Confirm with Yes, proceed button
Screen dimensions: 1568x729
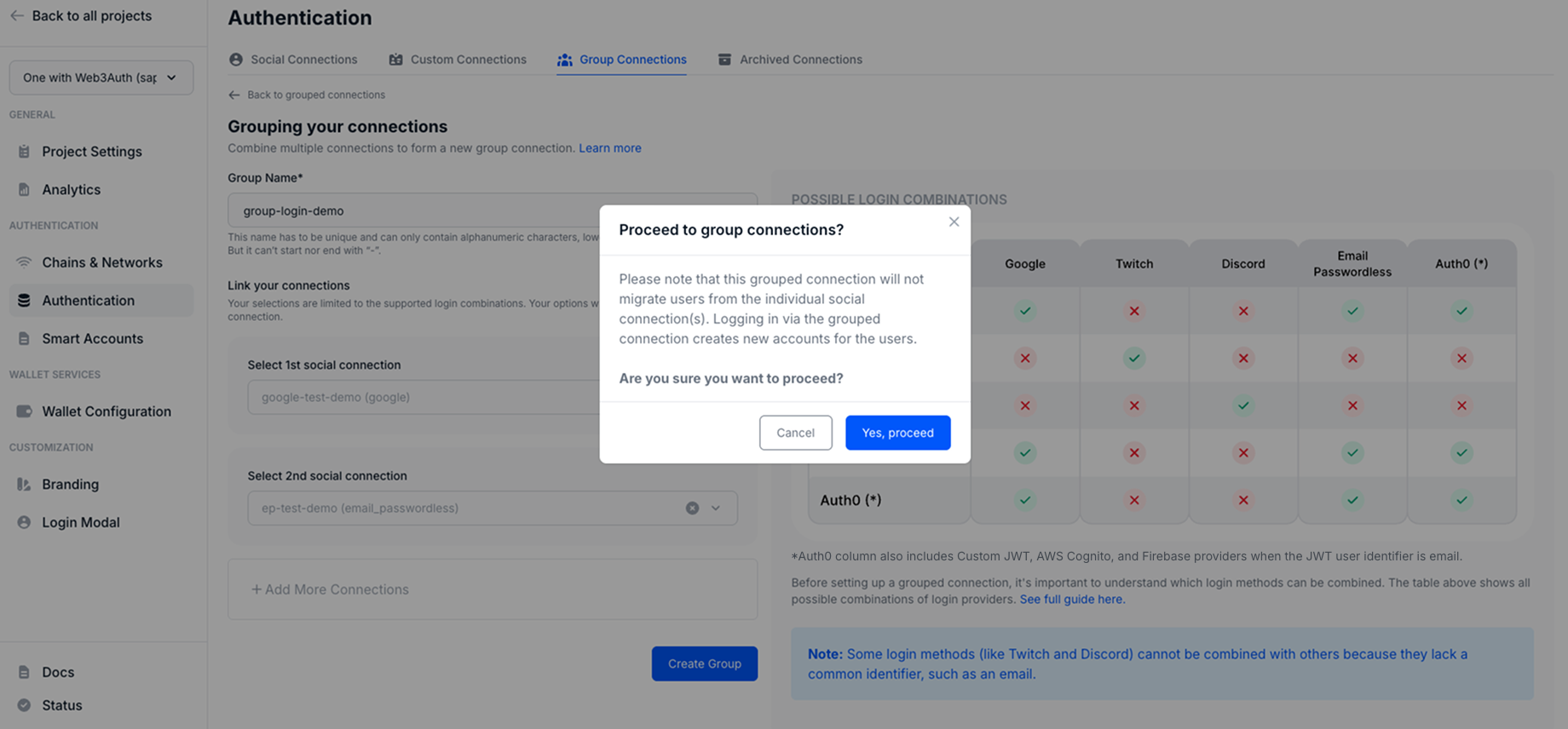pos(897,433)
